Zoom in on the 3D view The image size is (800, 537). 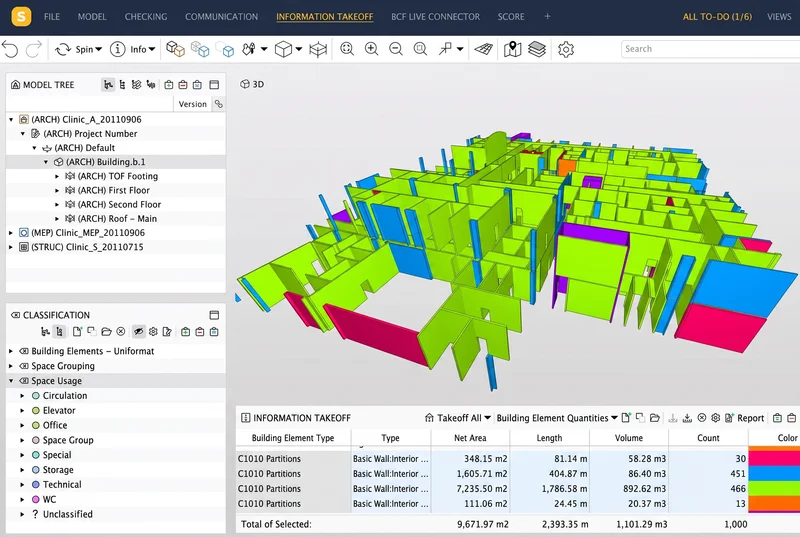click(x=371, y=49)
